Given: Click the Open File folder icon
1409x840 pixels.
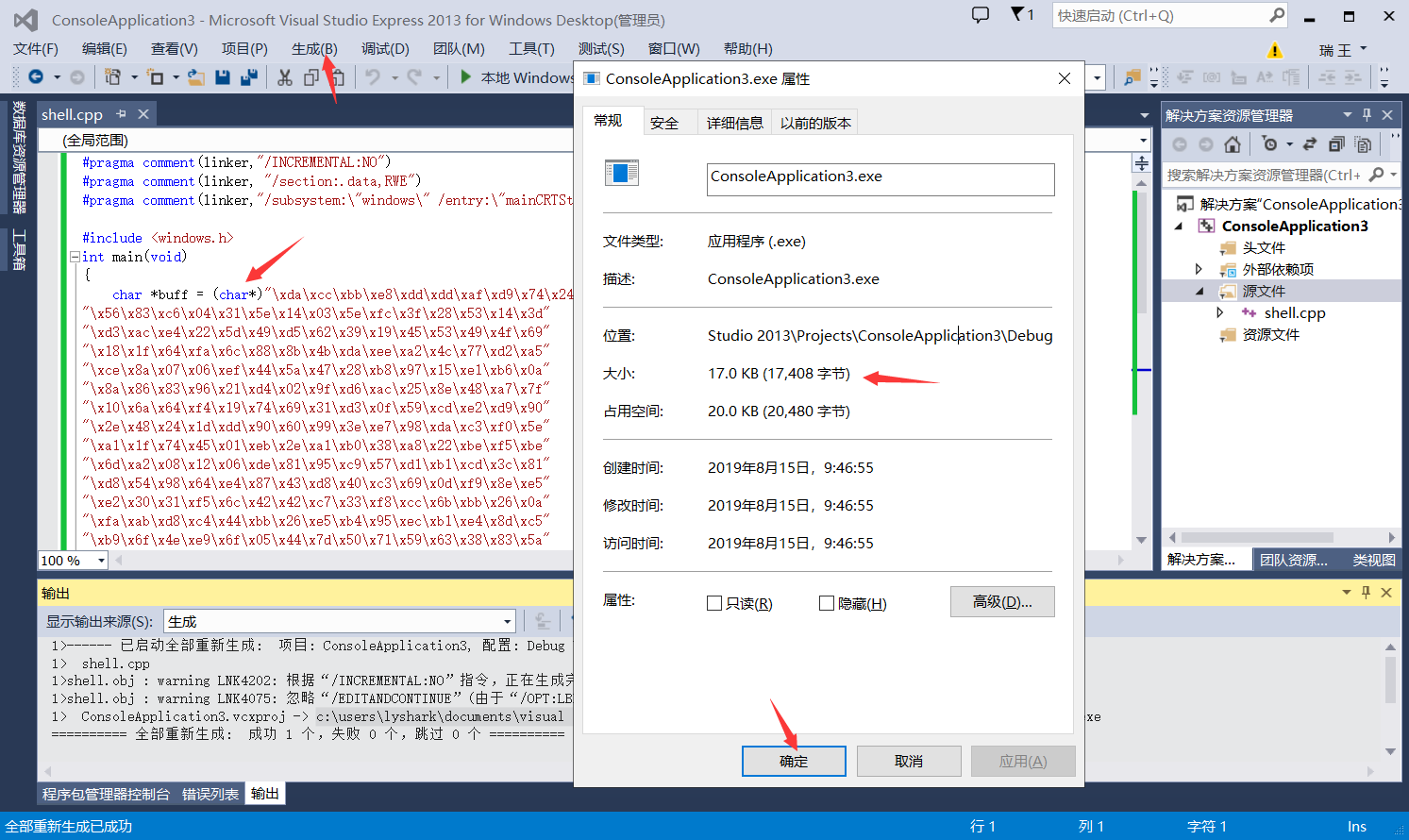Looking at the screenshot, I should [195, 77].
